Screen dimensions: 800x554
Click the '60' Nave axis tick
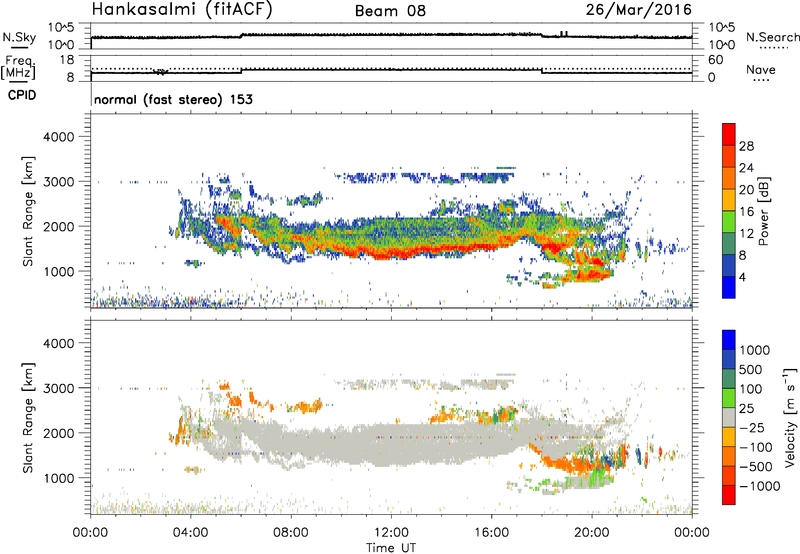coord(715,60)
